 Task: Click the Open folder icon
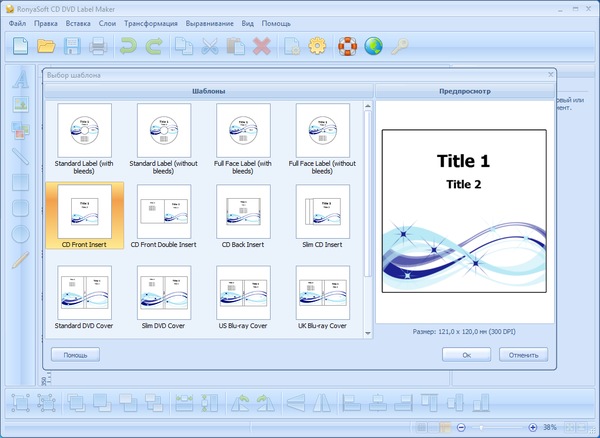click(x=46, y=45)
